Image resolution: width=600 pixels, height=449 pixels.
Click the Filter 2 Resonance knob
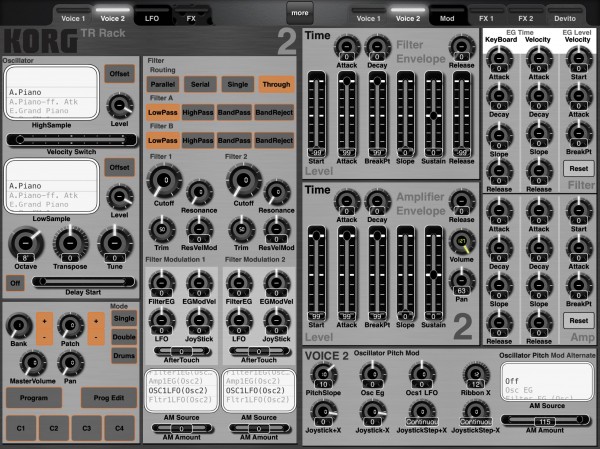click(277, 193)
